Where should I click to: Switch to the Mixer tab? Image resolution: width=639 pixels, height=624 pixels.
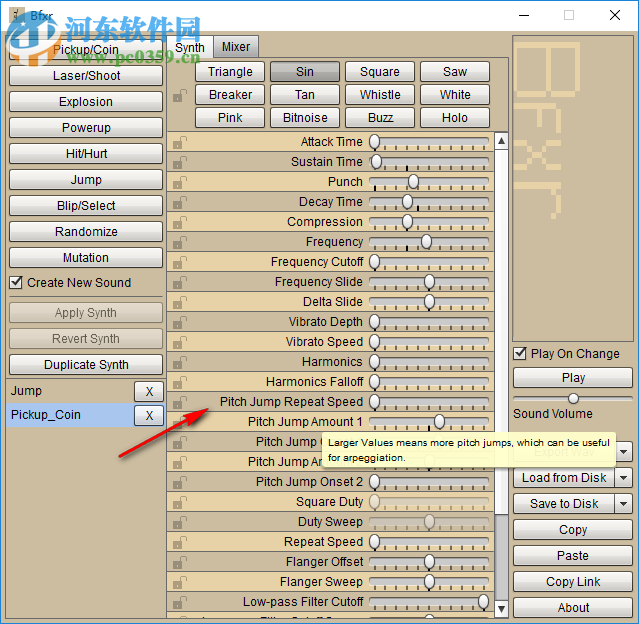tap(236, 47)
